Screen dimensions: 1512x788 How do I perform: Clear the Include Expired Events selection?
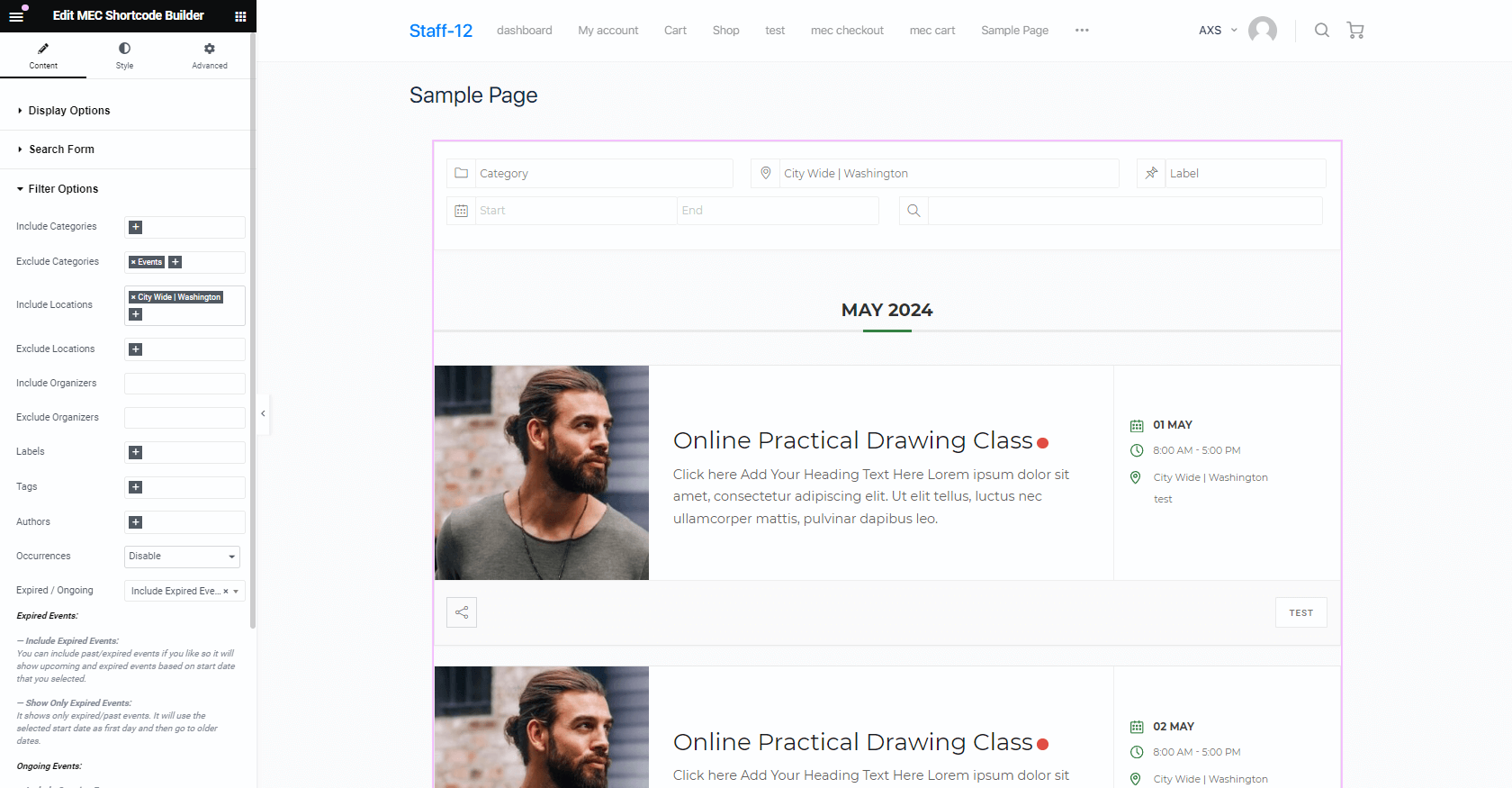click(x=226, y=592)
